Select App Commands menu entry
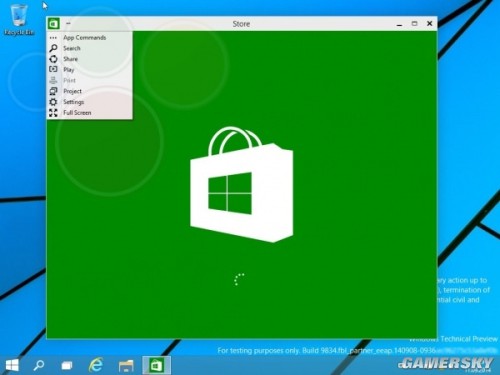 tap(89, 38)
